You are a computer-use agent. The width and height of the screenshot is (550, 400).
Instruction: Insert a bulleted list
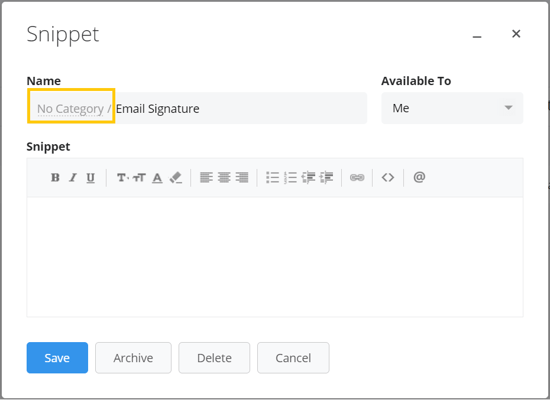pos(273,178)
